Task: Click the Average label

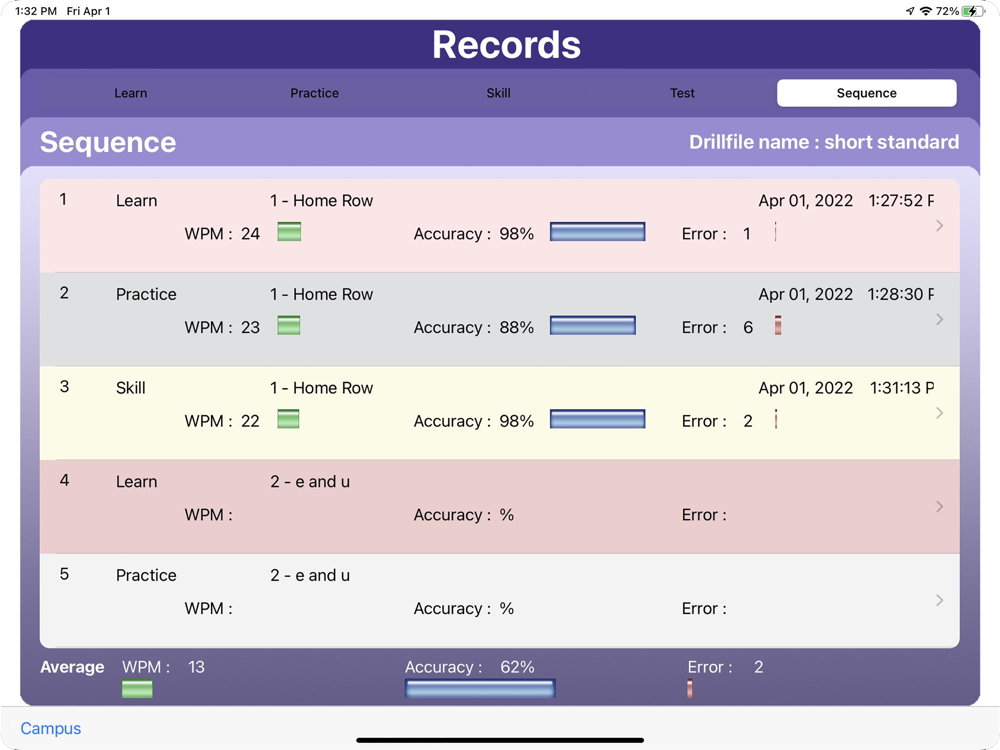Action: pos(72,667)
